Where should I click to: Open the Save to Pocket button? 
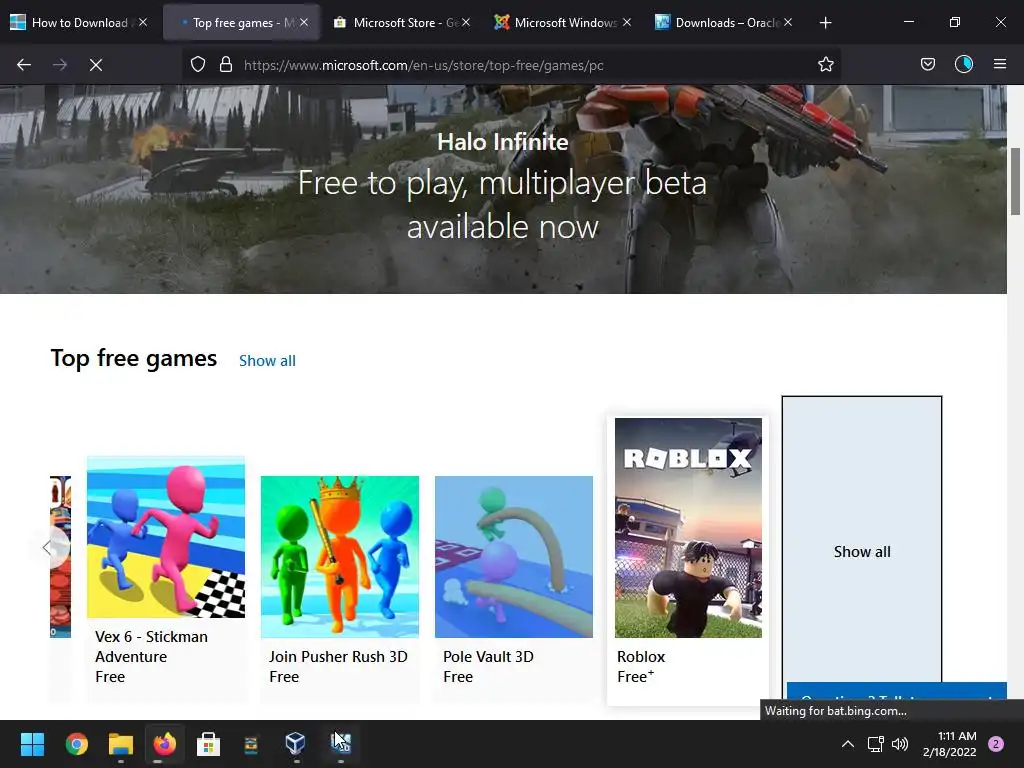click(x=927, y=64)
